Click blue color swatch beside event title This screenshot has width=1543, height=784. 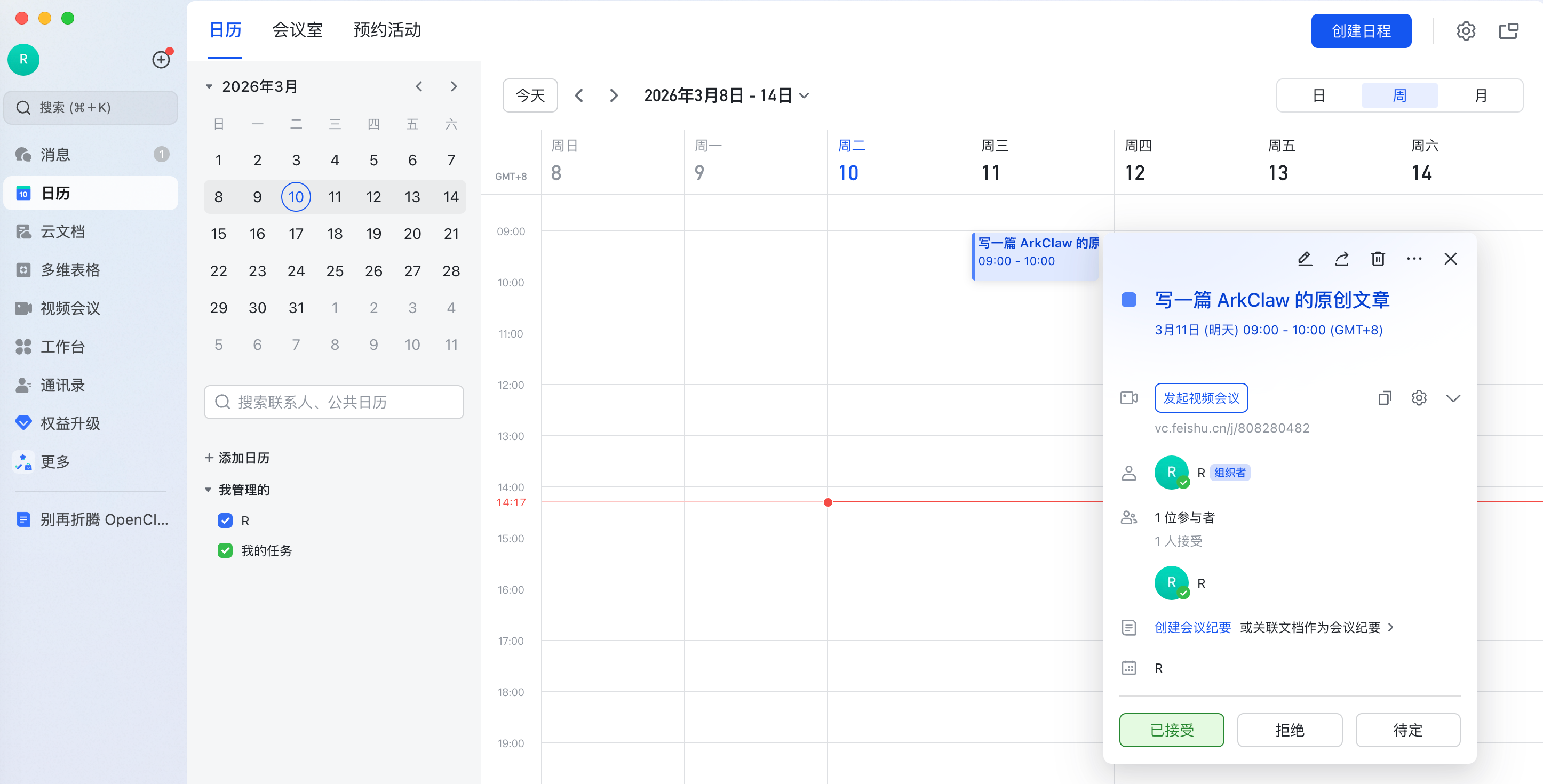(x=1128, y=299)
